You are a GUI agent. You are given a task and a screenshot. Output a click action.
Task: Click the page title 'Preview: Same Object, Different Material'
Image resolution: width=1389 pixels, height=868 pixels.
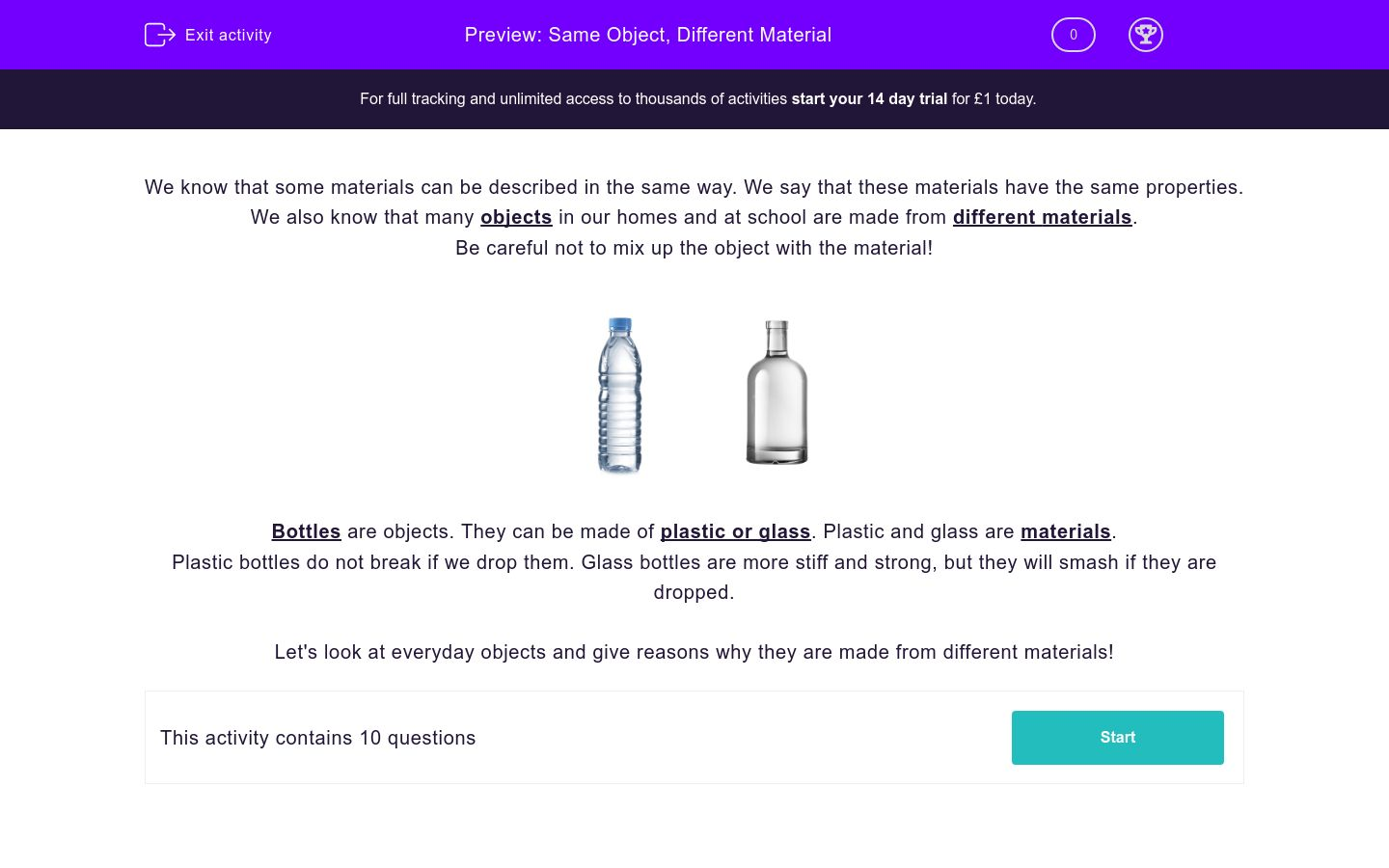[x=647, y=35]
